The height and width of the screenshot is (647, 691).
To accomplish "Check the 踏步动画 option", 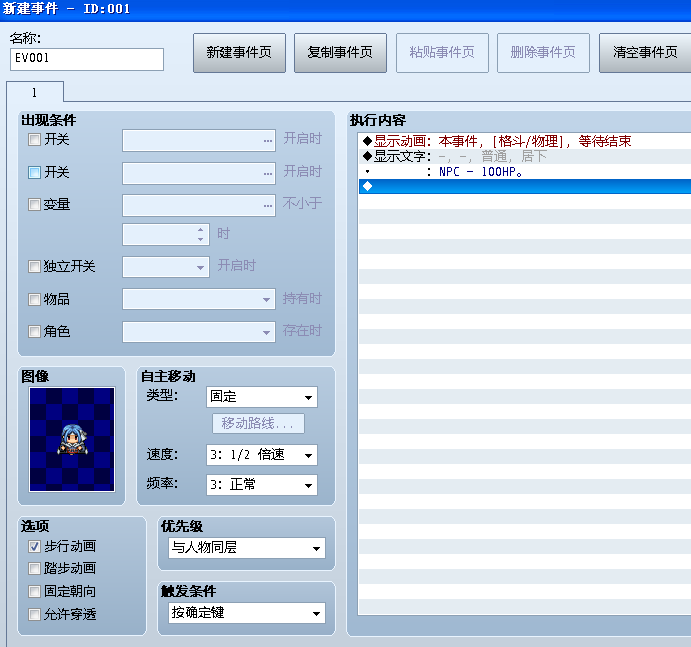I will click(x=34, y=569).
